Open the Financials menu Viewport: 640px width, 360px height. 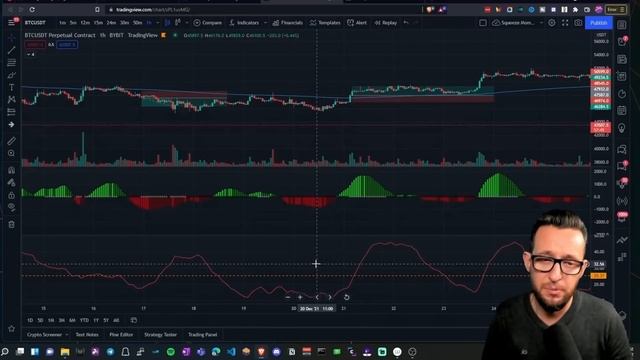[x=288, y=23]
